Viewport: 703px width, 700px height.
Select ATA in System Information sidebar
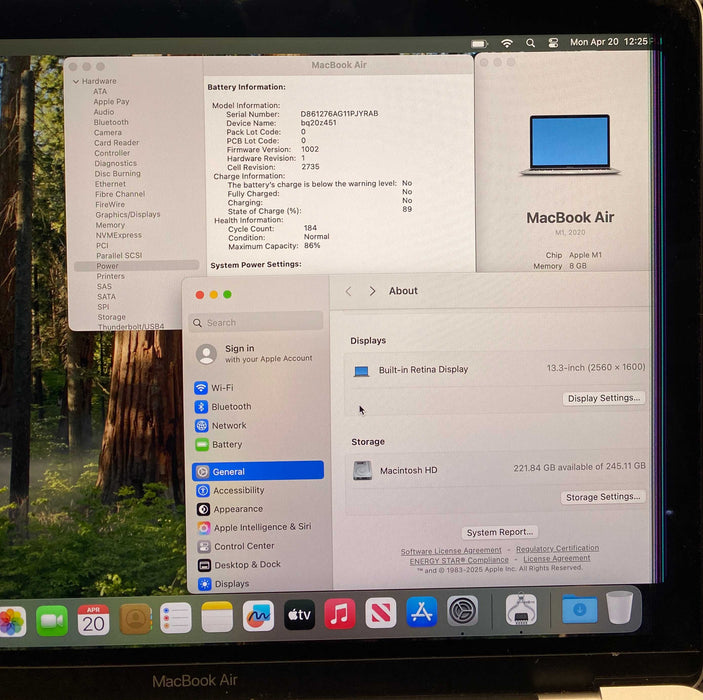click(x=100, y=91)
